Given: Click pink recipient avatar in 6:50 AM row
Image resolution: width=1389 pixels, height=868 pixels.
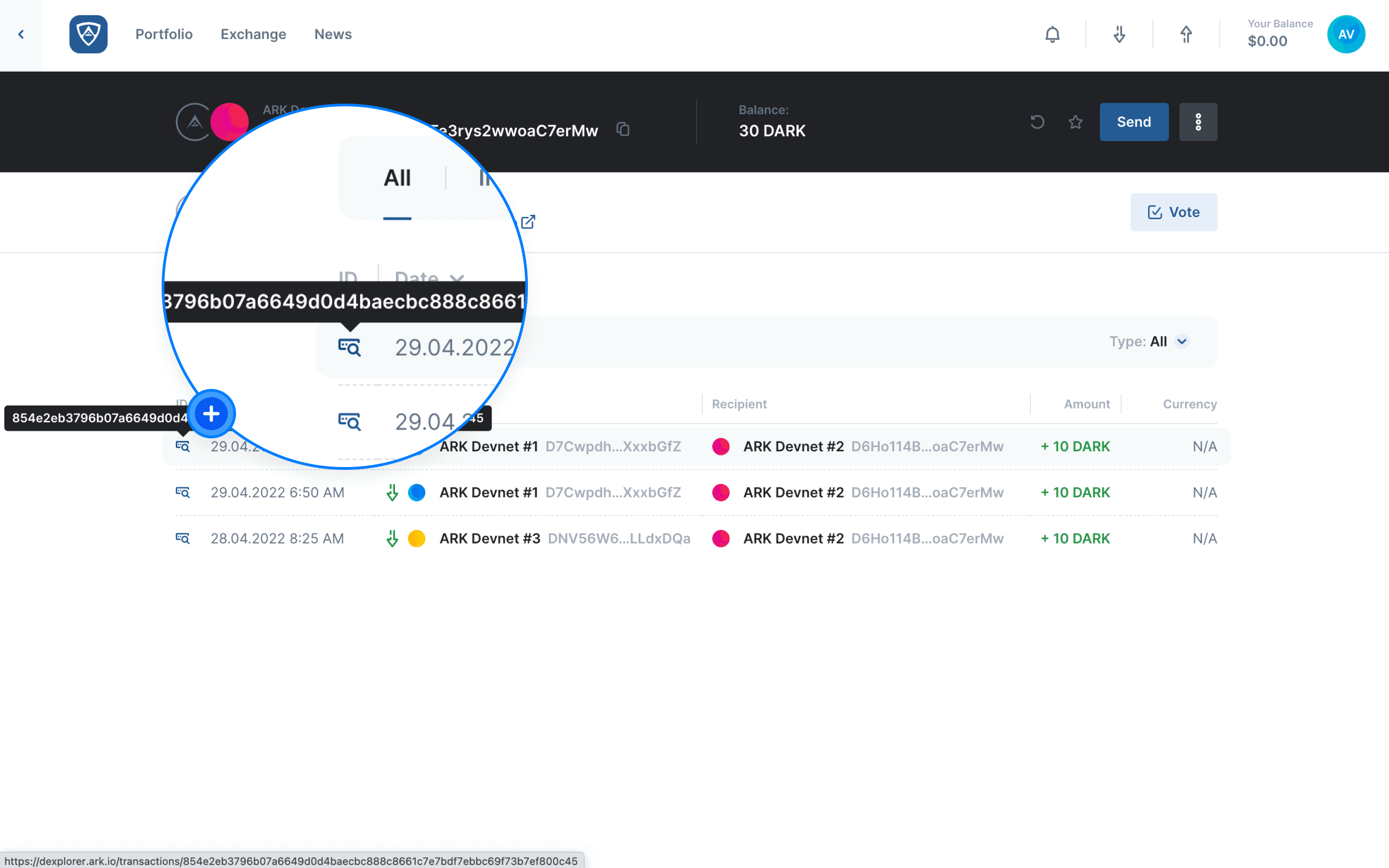Looking at the screenshot, I should click(721, 493).
